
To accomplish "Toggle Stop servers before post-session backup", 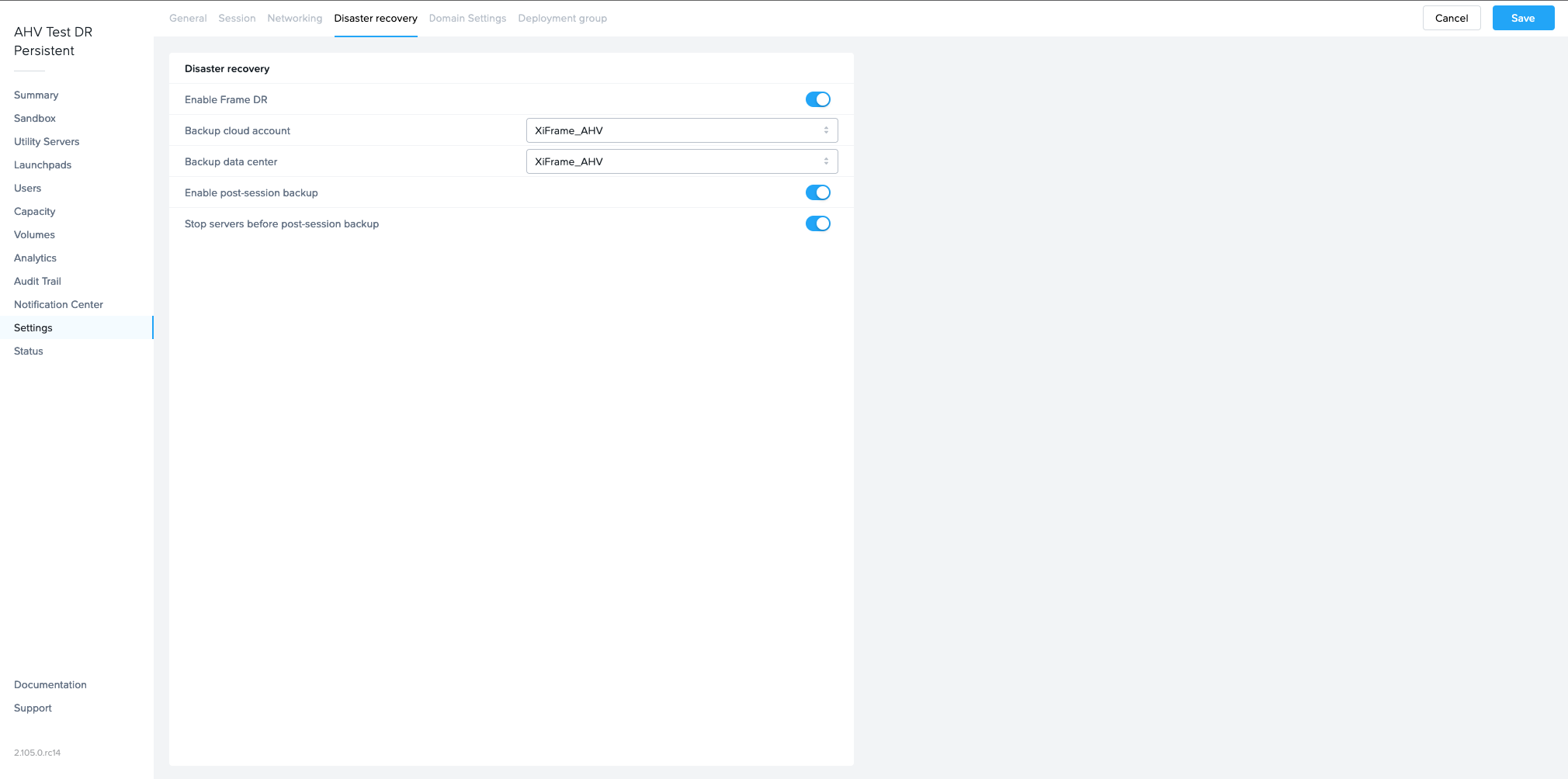I will point(817,223).
